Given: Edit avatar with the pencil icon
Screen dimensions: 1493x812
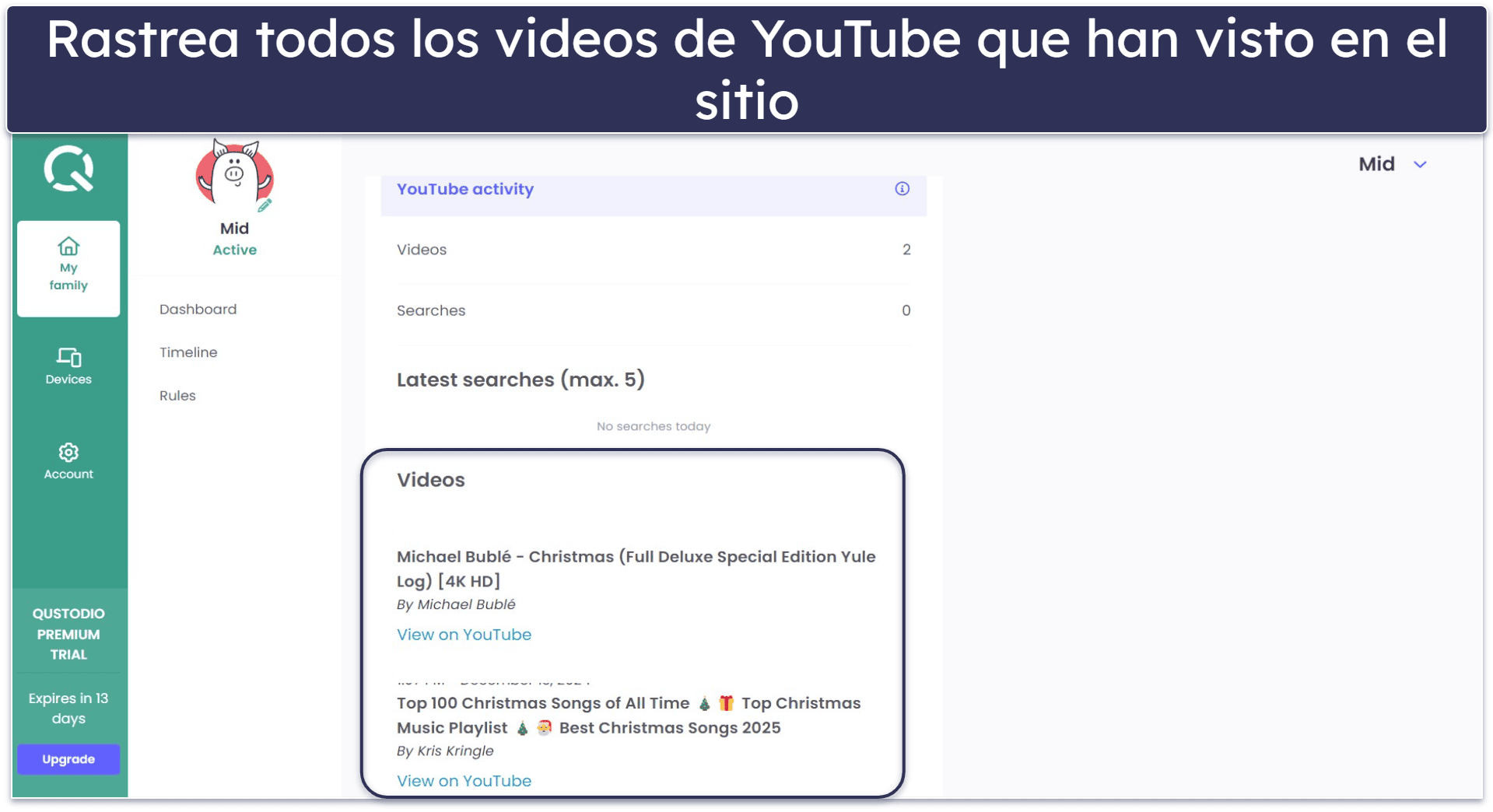Looking at the screenshot, I should click(265, 205).
